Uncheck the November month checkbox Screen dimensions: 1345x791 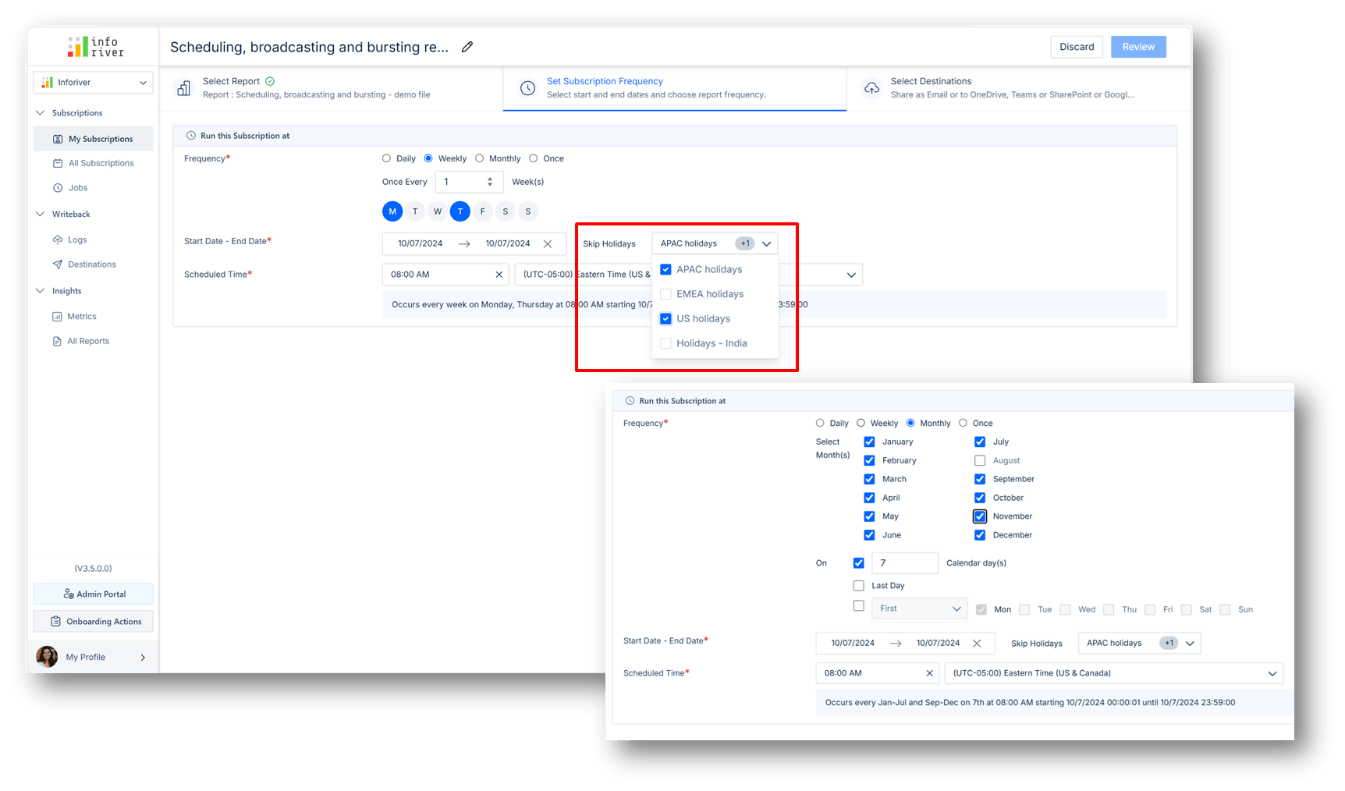[x=980, y=516]
